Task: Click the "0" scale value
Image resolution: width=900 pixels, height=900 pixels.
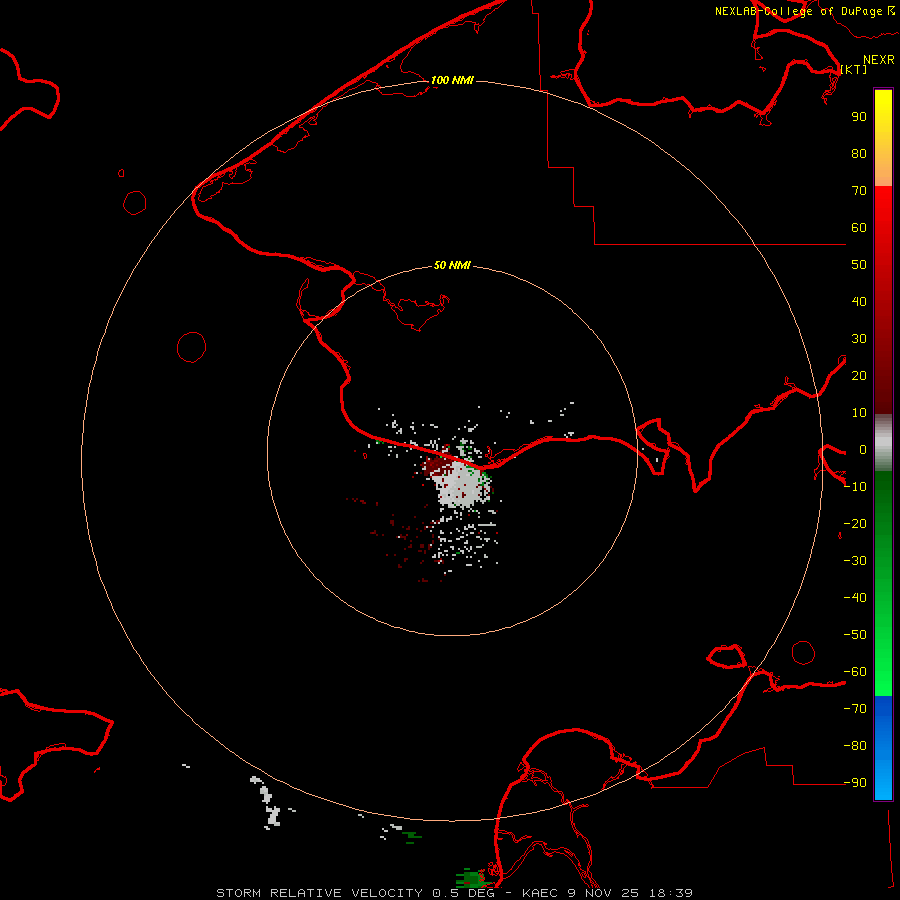Action: 863,449
